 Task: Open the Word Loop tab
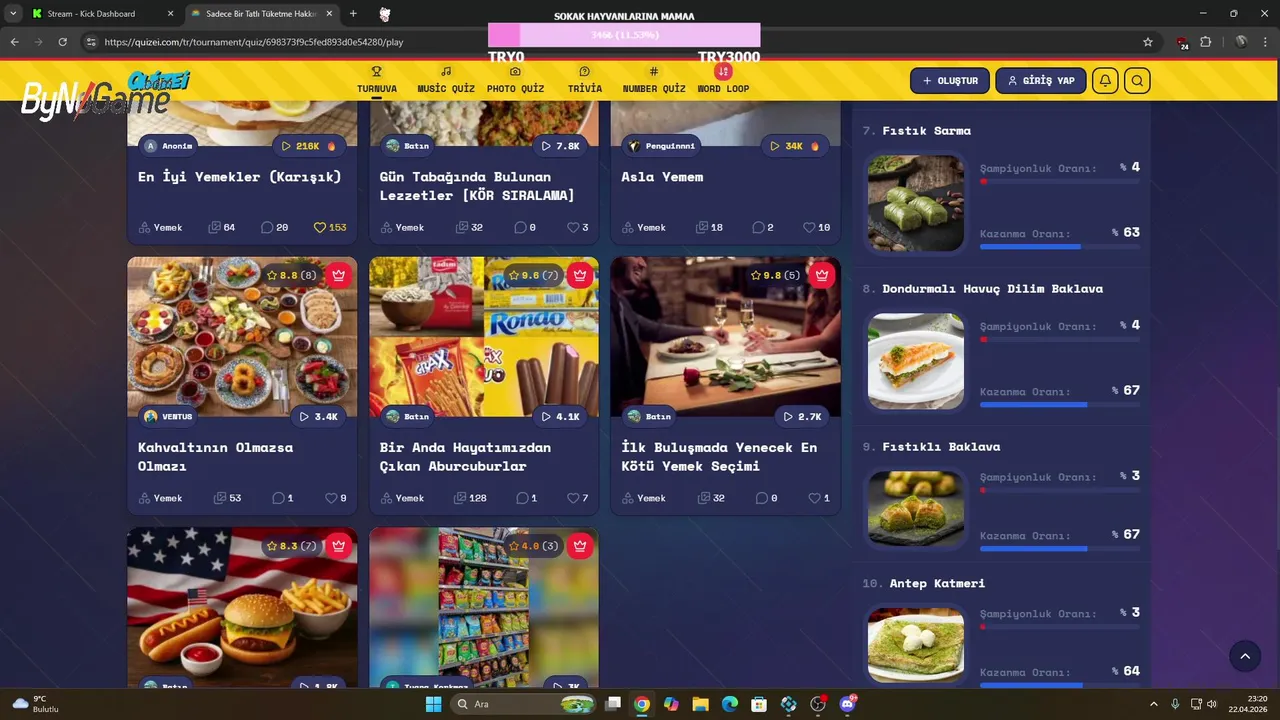(x=723, y=80)
